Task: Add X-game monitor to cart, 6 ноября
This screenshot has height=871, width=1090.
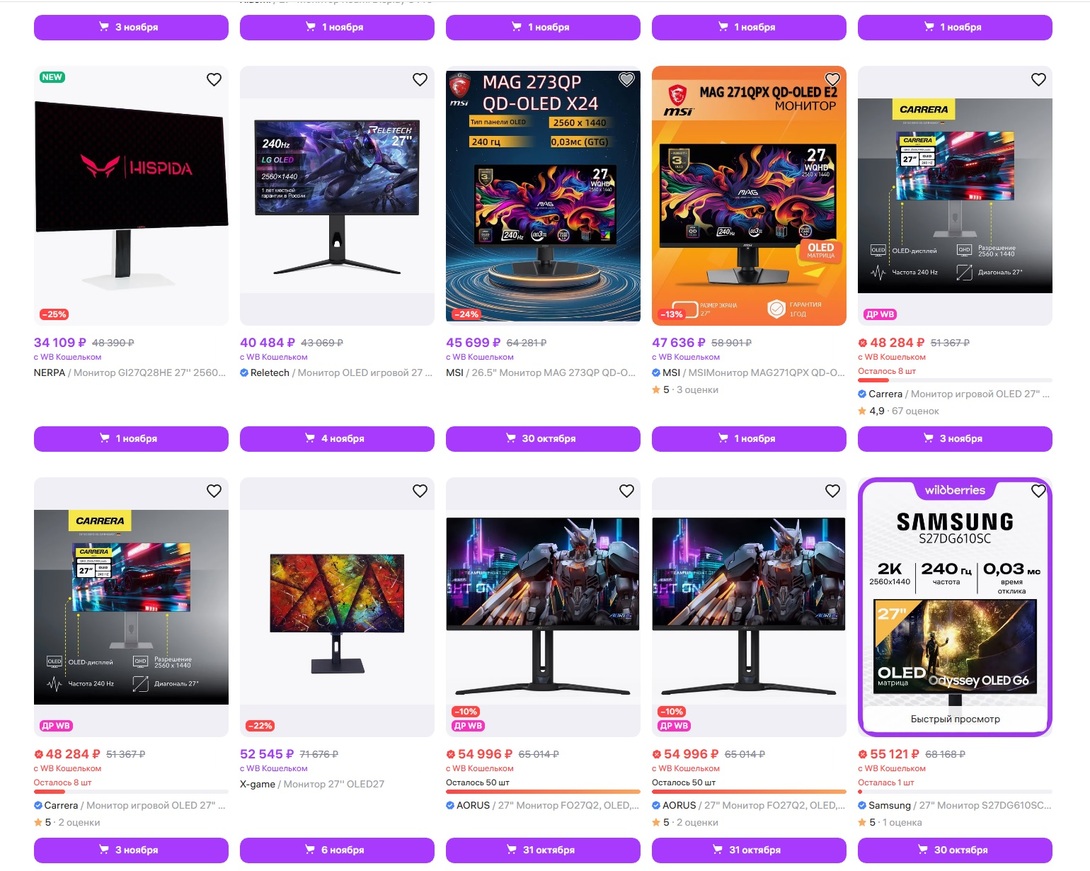Action: 337,850
